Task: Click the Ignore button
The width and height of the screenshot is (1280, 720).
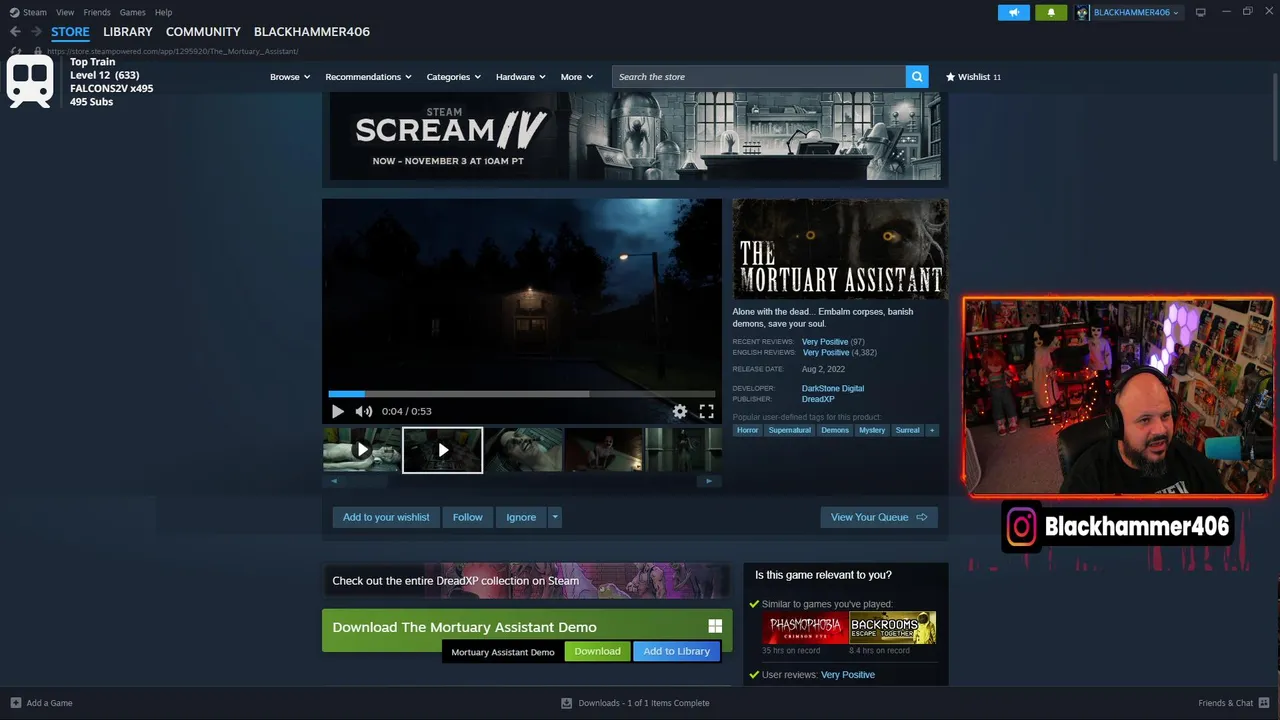Action: pyautogui.click(x=521, y=517)
